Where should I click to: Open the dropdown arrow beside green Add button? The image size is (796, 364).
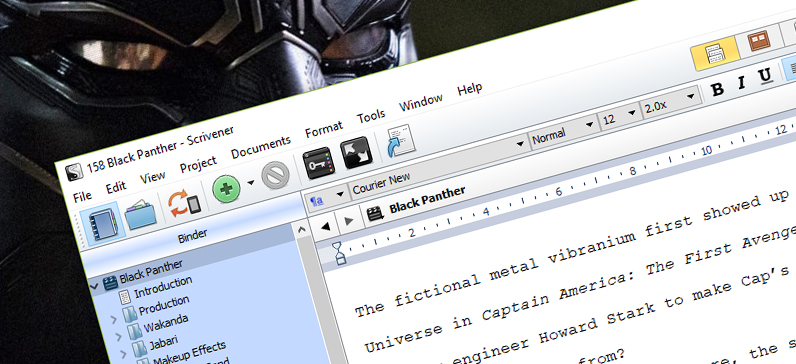click(251, 182)
